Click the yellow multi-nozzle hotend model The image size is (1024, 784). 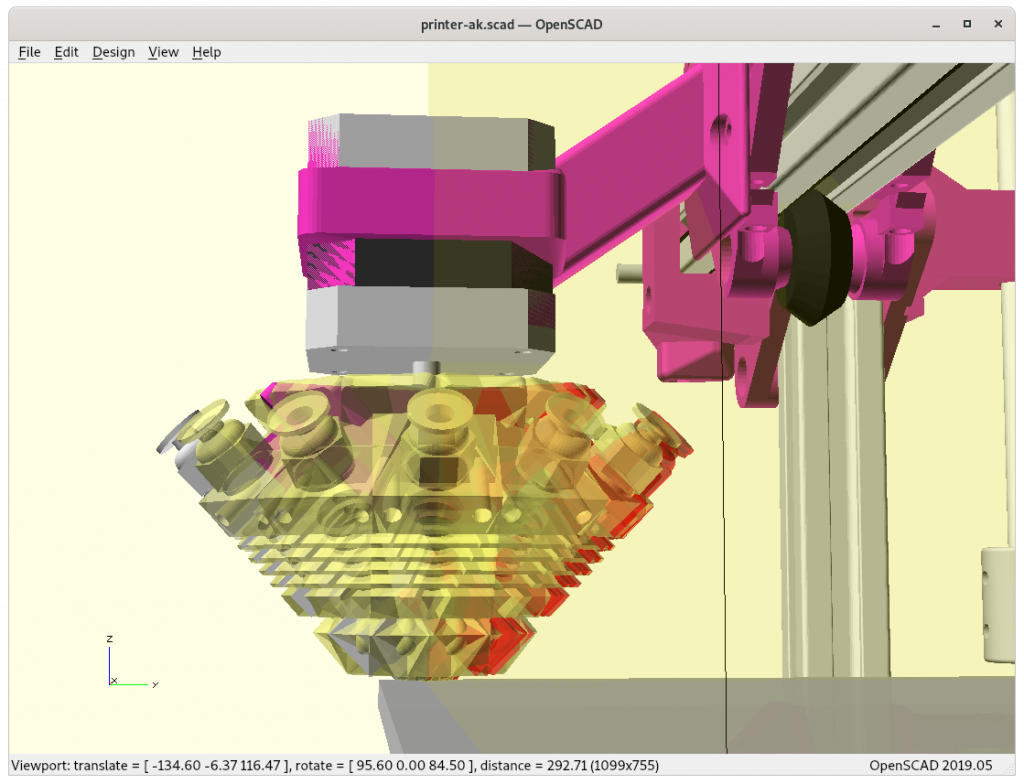click(424, 529)
